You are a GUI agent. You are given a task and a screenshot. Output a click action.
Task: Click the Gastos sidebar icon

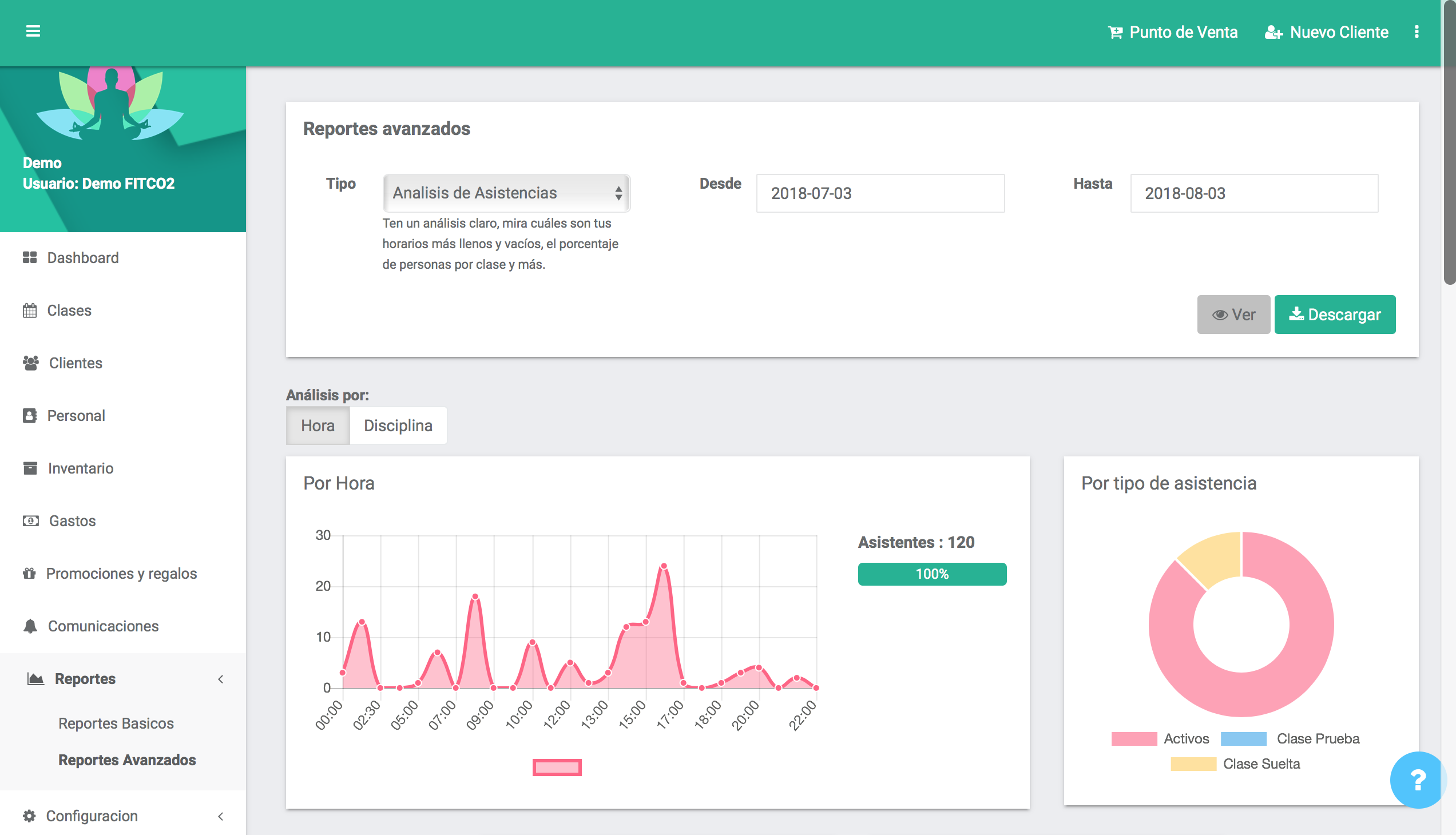pos(31,520)
